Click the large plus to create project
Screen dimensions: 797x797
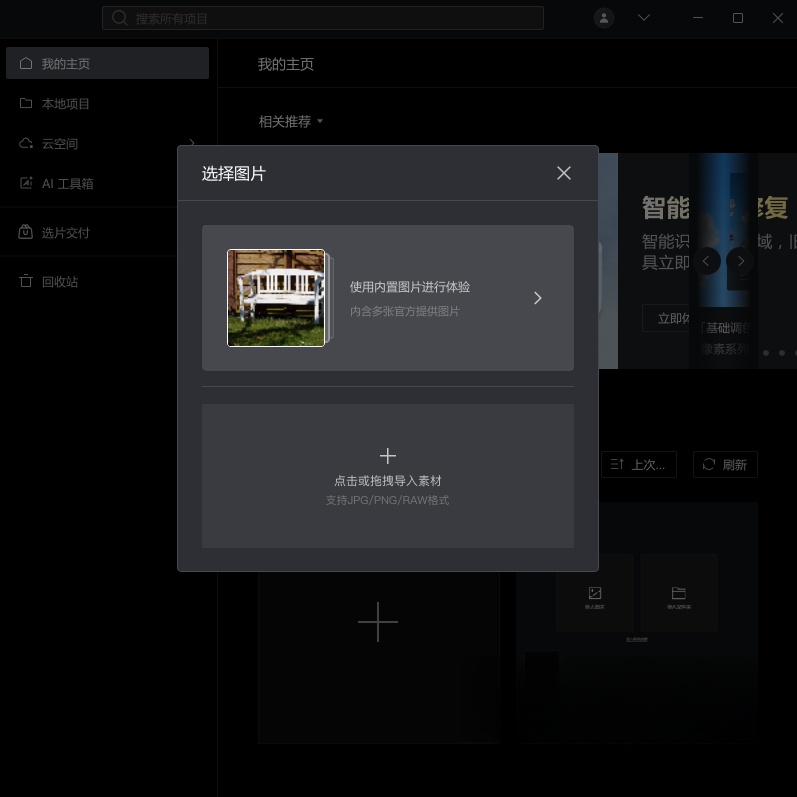[x=378, y=622]
